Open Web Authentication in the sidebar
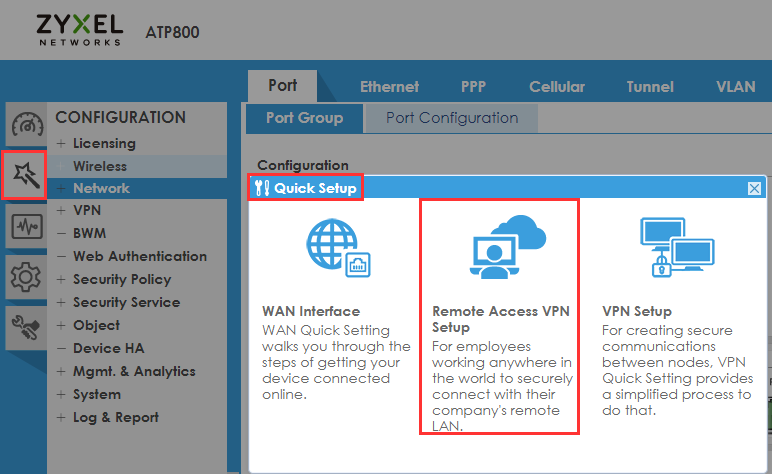The image size is (772, 474). 139,256
